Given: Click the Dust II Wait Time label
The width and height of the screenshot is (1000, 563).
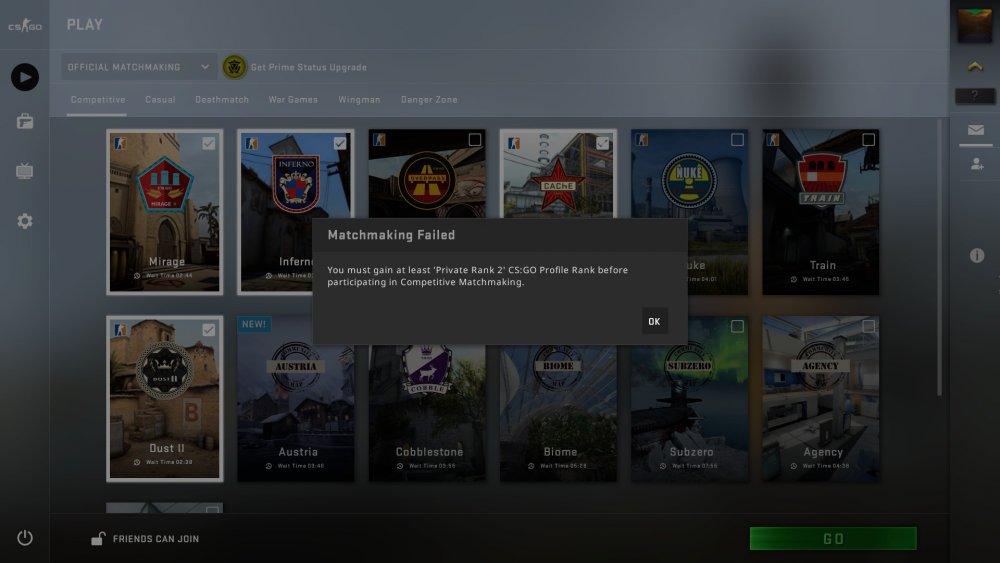Looking at the screenshot, I should 164,462.
